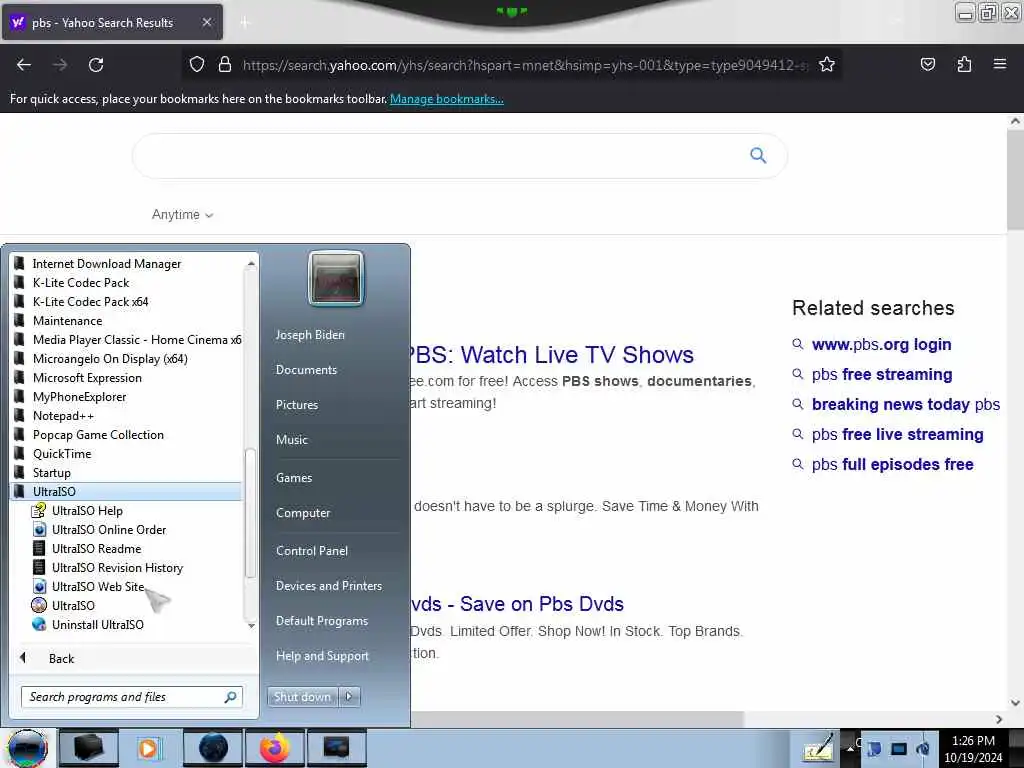Open Firefox from the taskbar
This screenshot has width=1024, height=768.
point(275,748)
